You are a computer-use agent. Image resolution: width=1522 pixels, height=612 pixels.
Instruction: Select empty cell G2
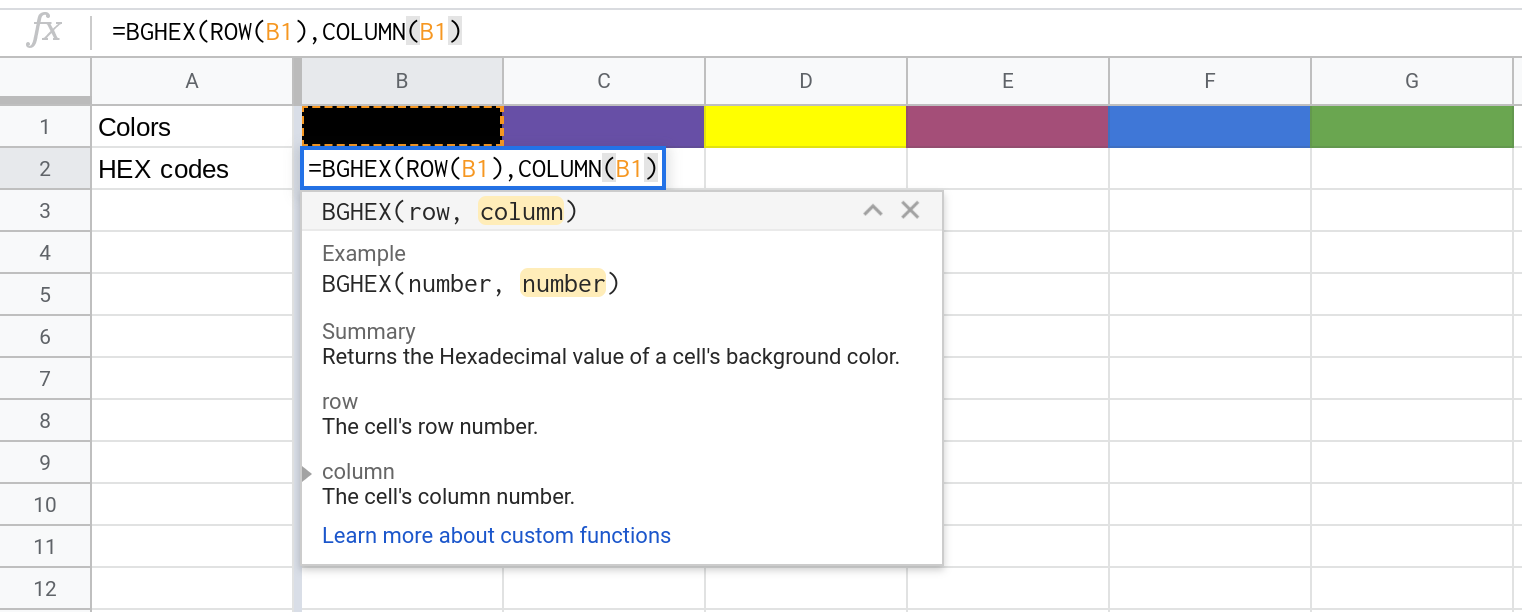click(1412, 169)
